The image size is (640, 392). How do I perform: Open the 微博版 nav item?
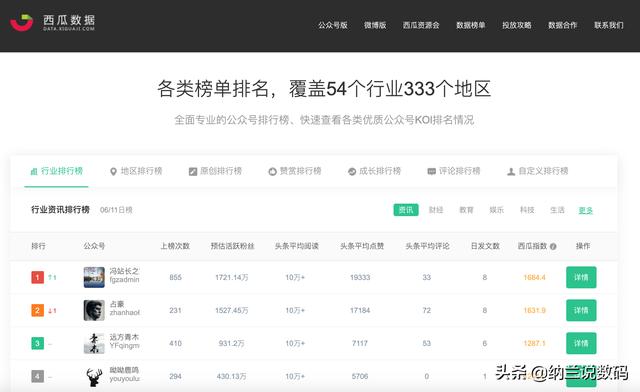(x=375, y=25)
